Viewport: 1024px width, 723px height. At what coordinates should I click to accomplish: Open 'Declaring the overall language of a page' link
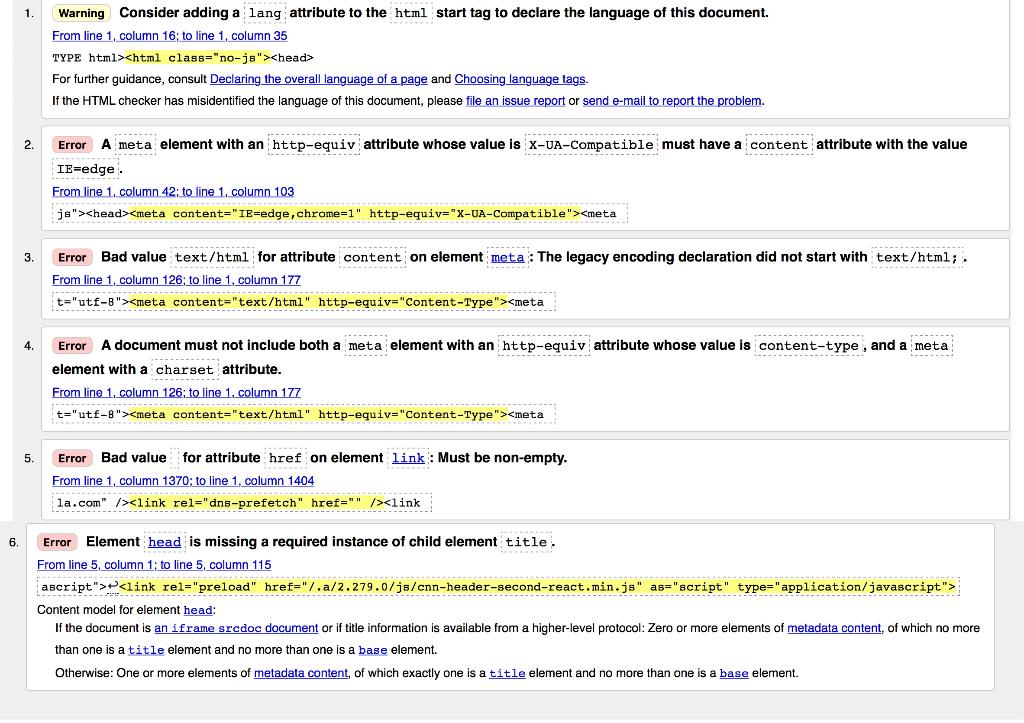[x=319, y=79]
